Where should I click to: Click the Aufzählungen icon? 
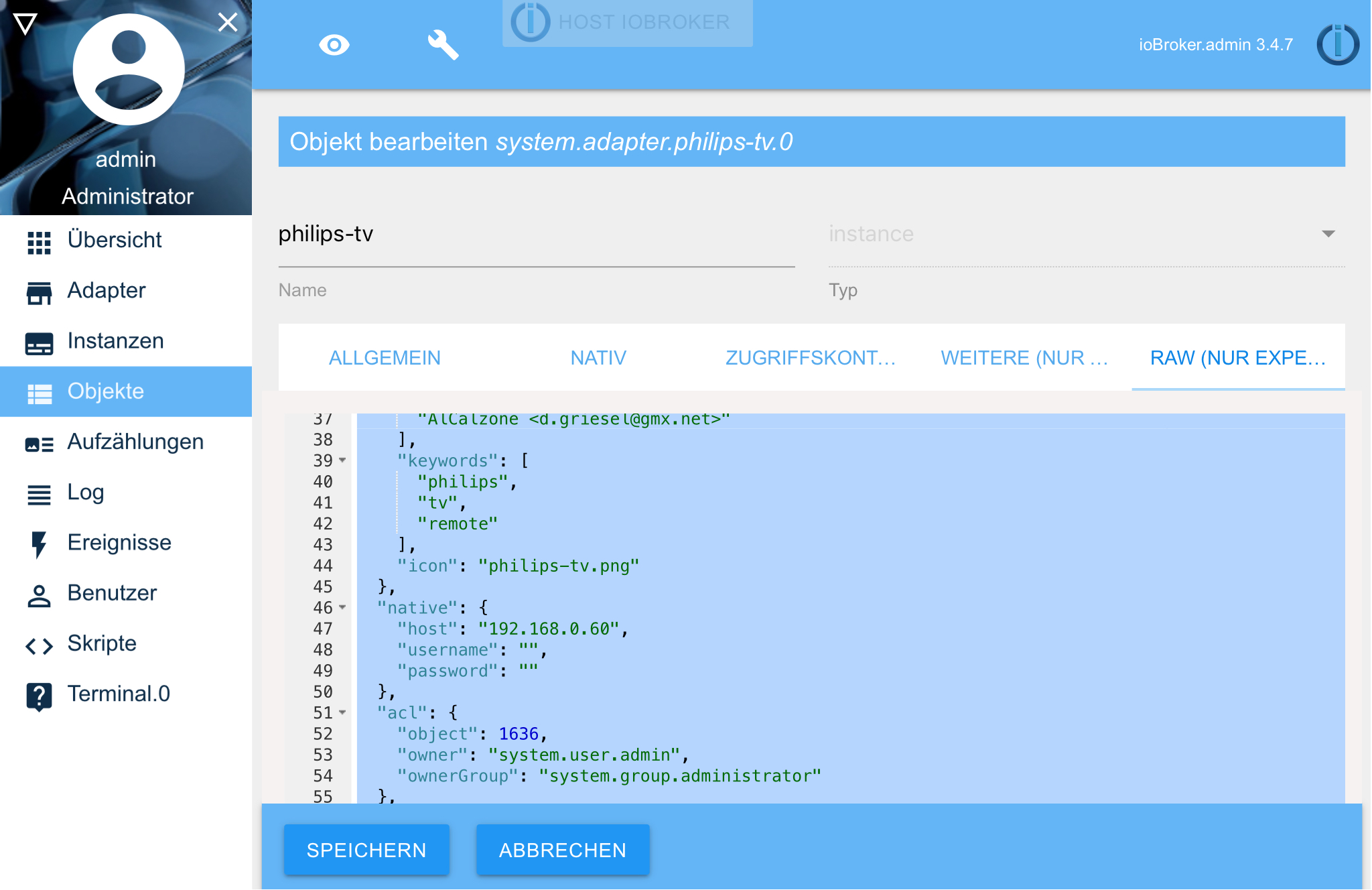point(39,444)
